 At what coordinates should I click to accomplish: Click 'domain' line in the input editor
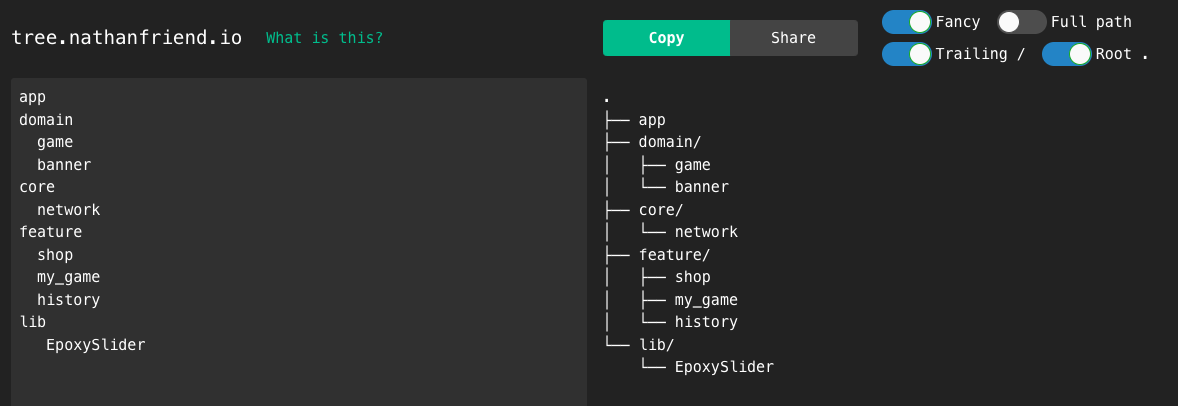click(x=46, y=120)
